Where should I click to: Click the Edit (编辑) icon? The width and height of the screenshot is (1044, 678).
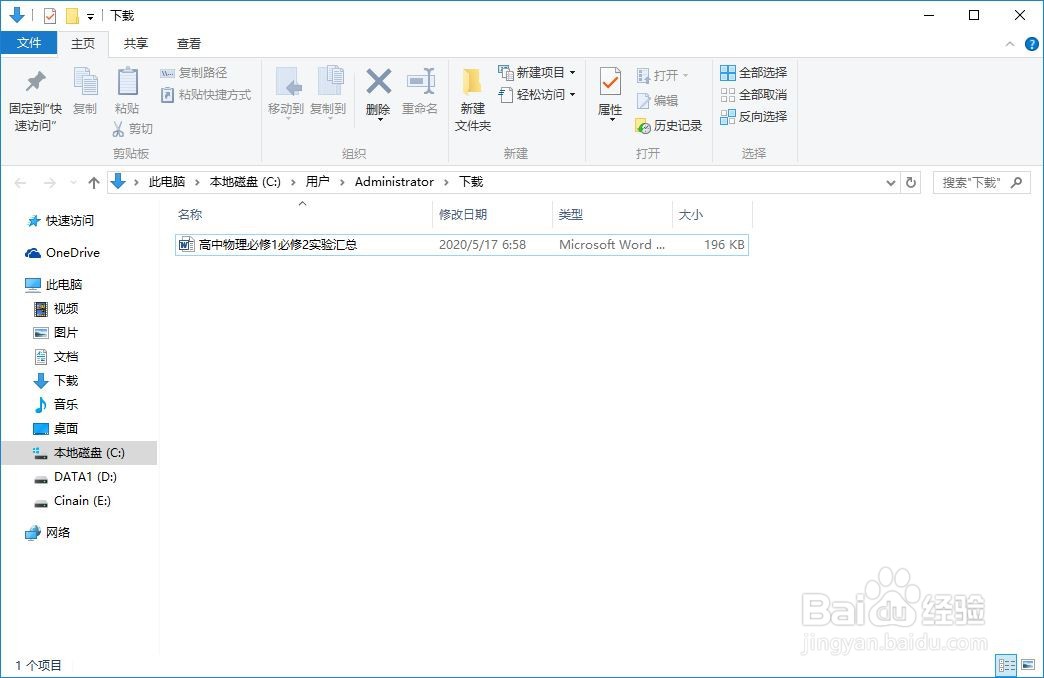[643, 101]
